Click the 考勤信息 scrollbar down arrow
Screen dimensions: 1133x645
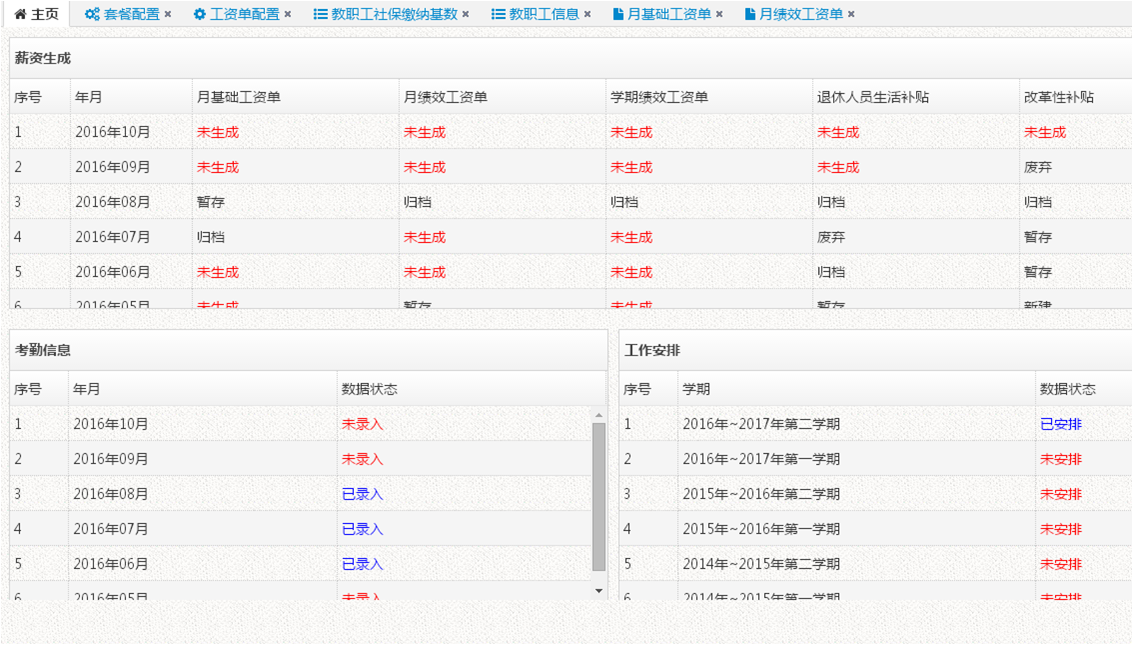599,591
